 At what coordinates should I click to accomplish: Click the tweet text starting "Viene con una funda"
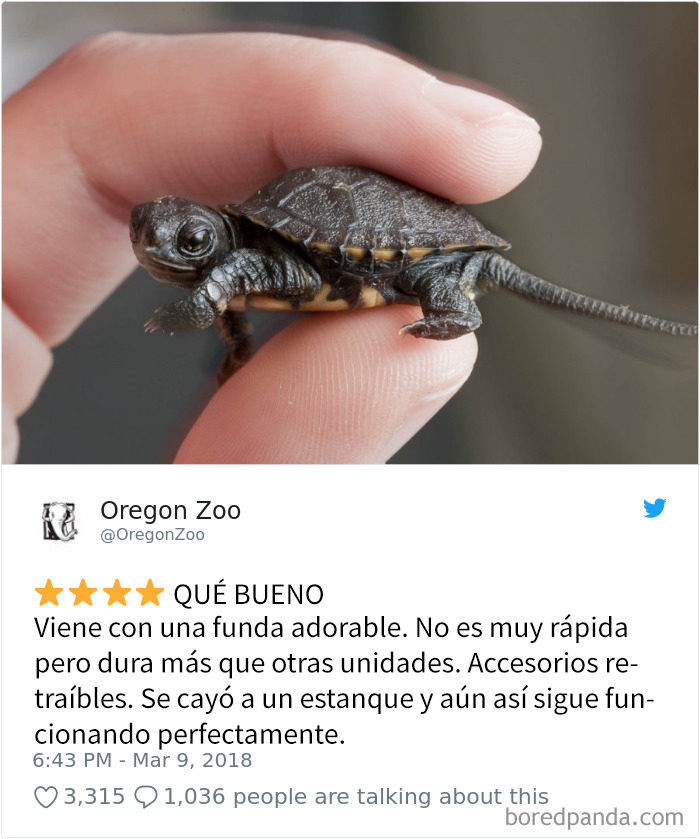point(344,681)
